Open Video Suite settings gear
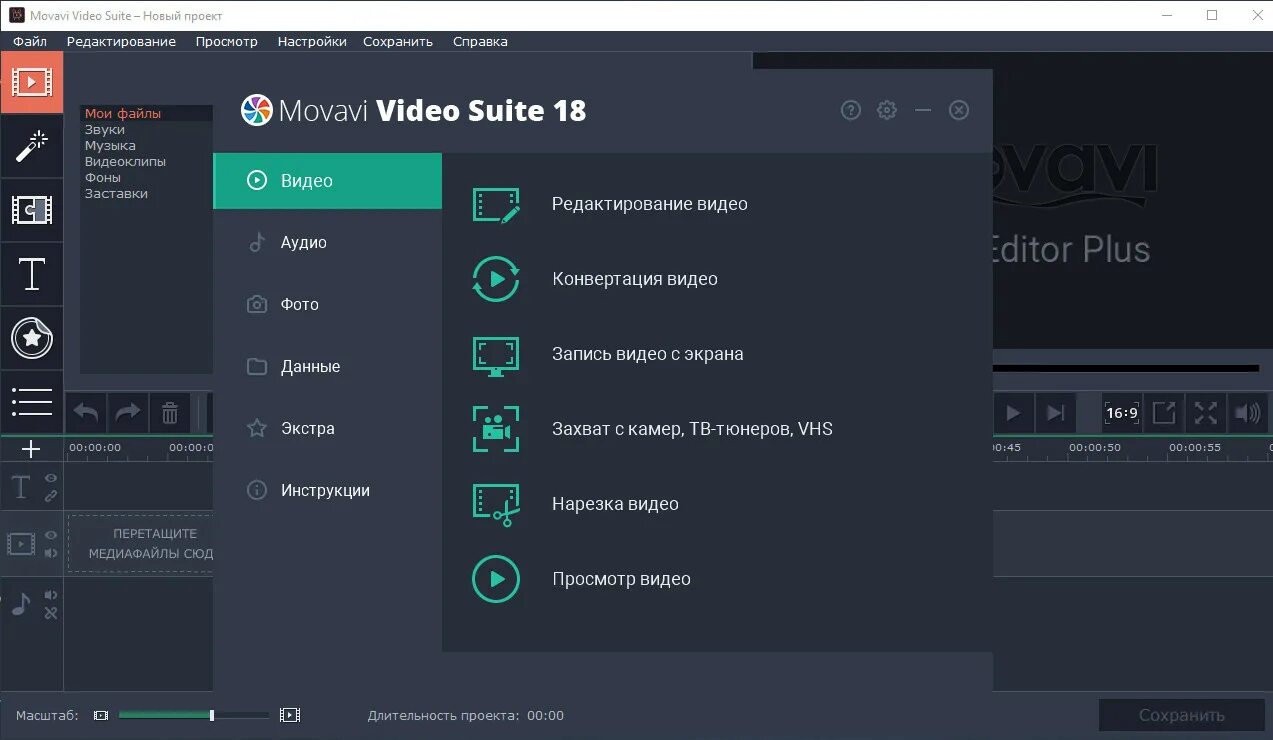The width and height of the screenshot is (1273, 740). [887, 110]
